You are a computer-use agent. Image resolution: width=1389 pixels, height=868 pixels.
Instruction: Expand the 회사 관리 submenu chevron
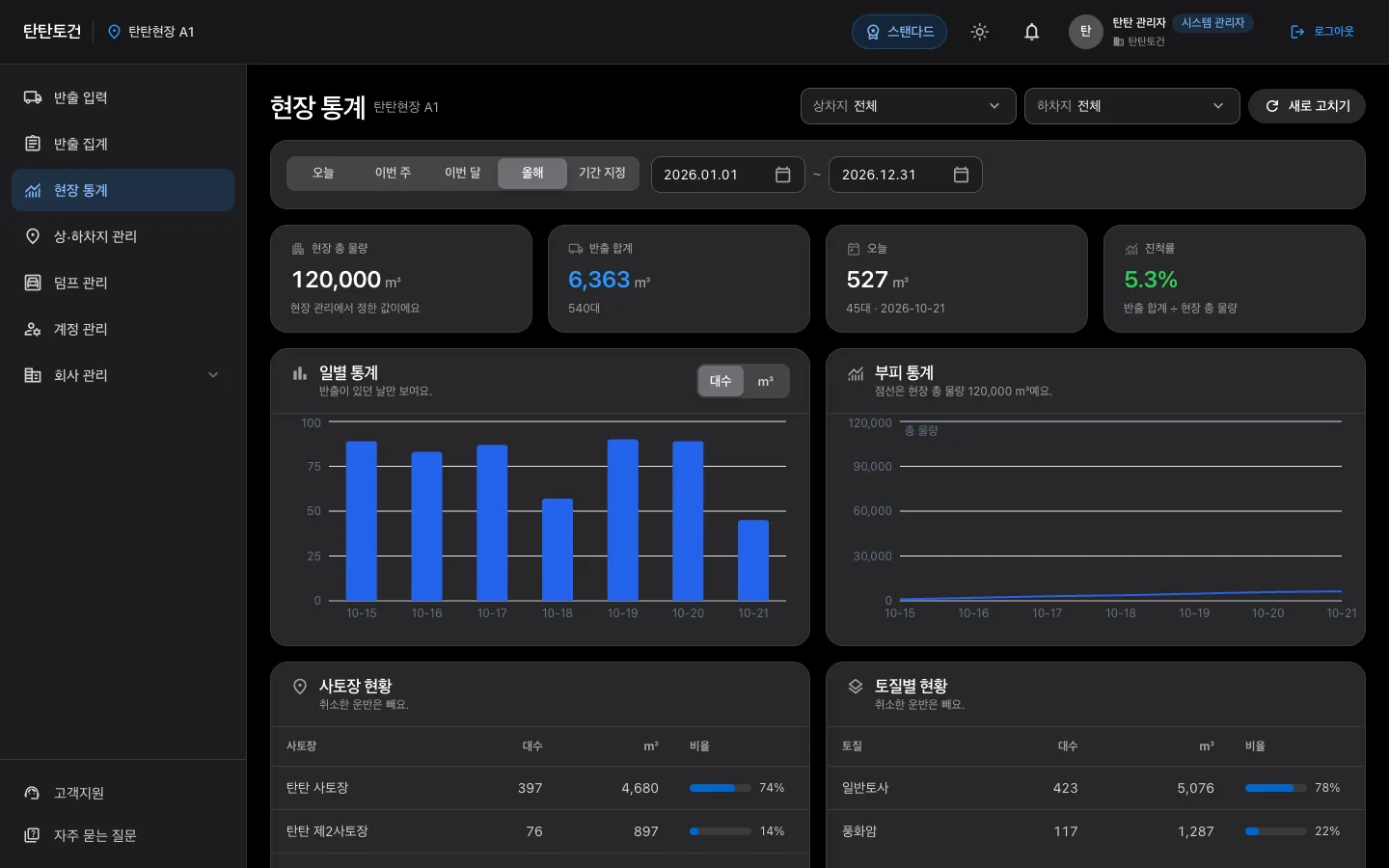coord(213,375)
